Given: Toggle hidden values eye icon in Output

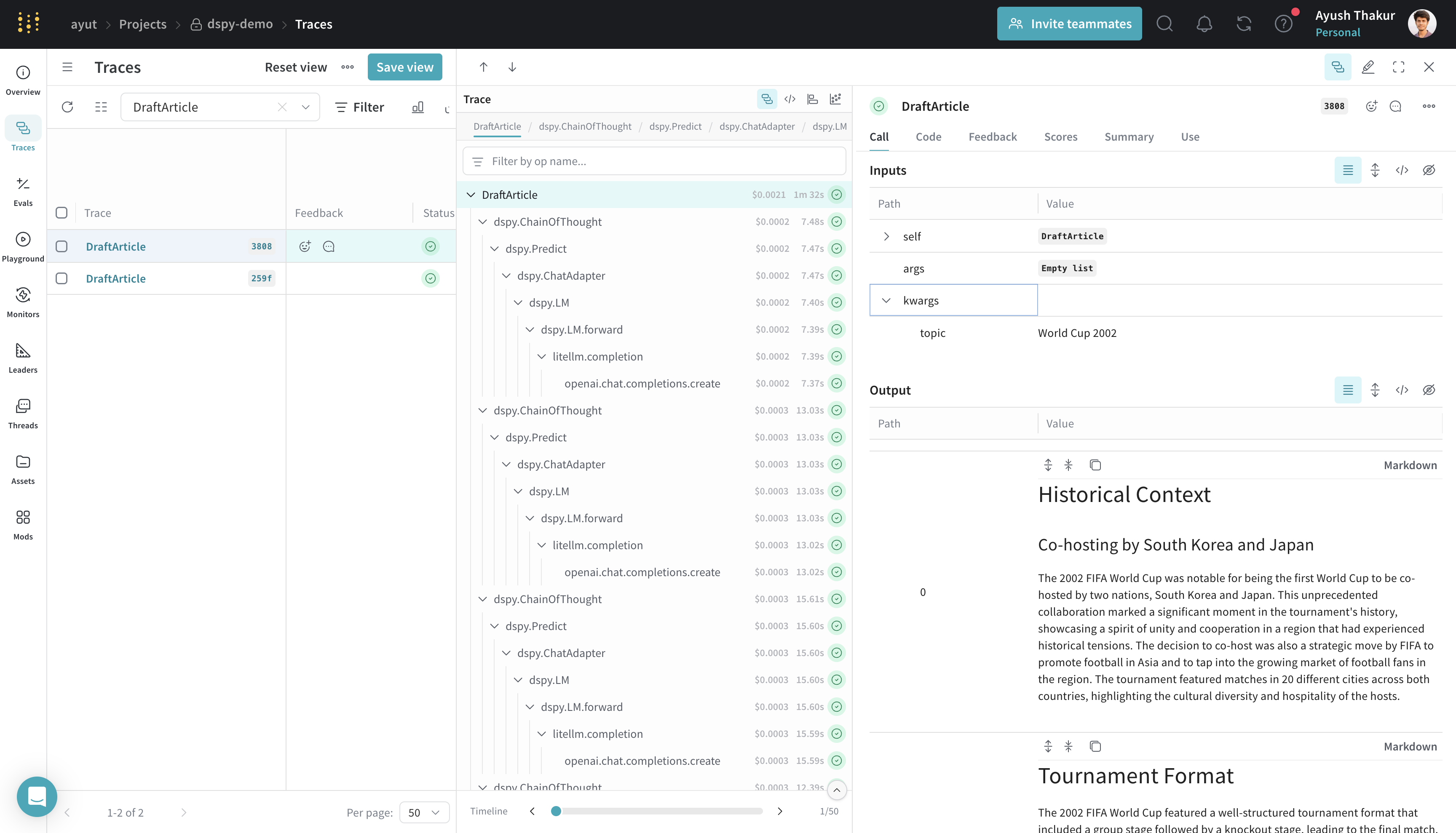Looking at the screenshot, I should point(1429,390).
